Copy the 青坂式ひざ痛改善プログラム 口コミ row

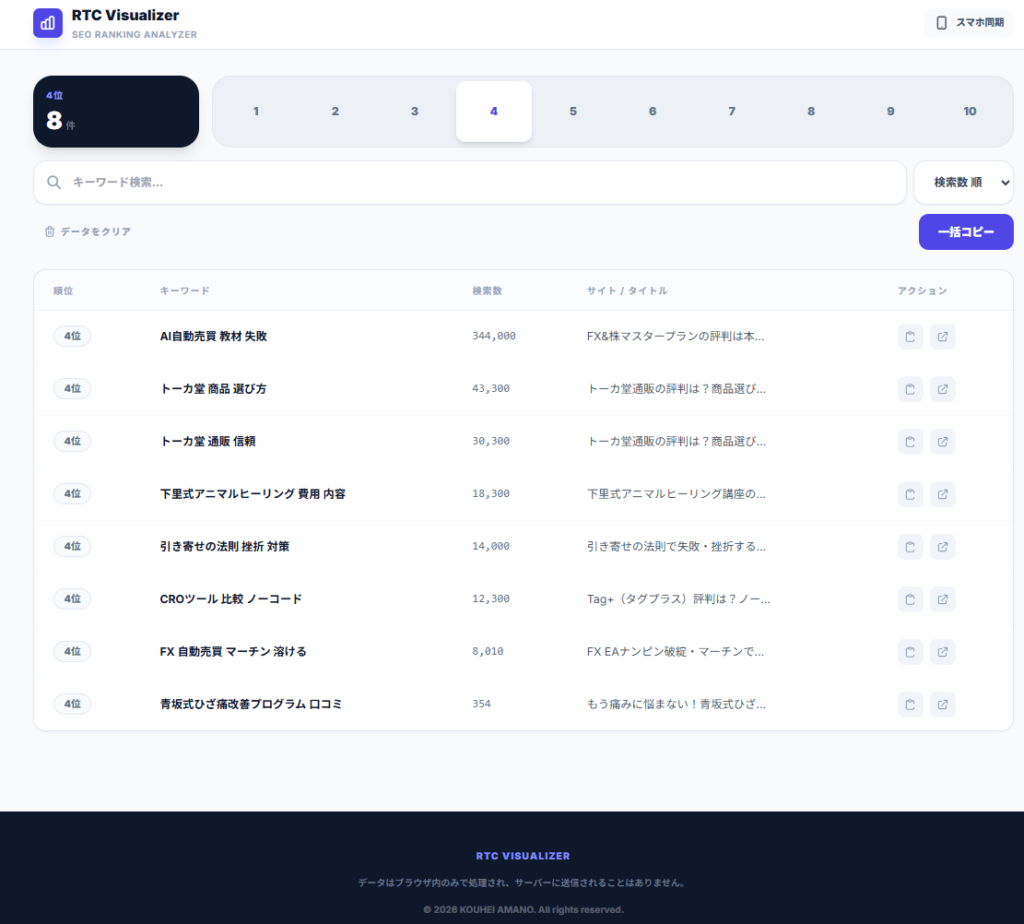910,704
